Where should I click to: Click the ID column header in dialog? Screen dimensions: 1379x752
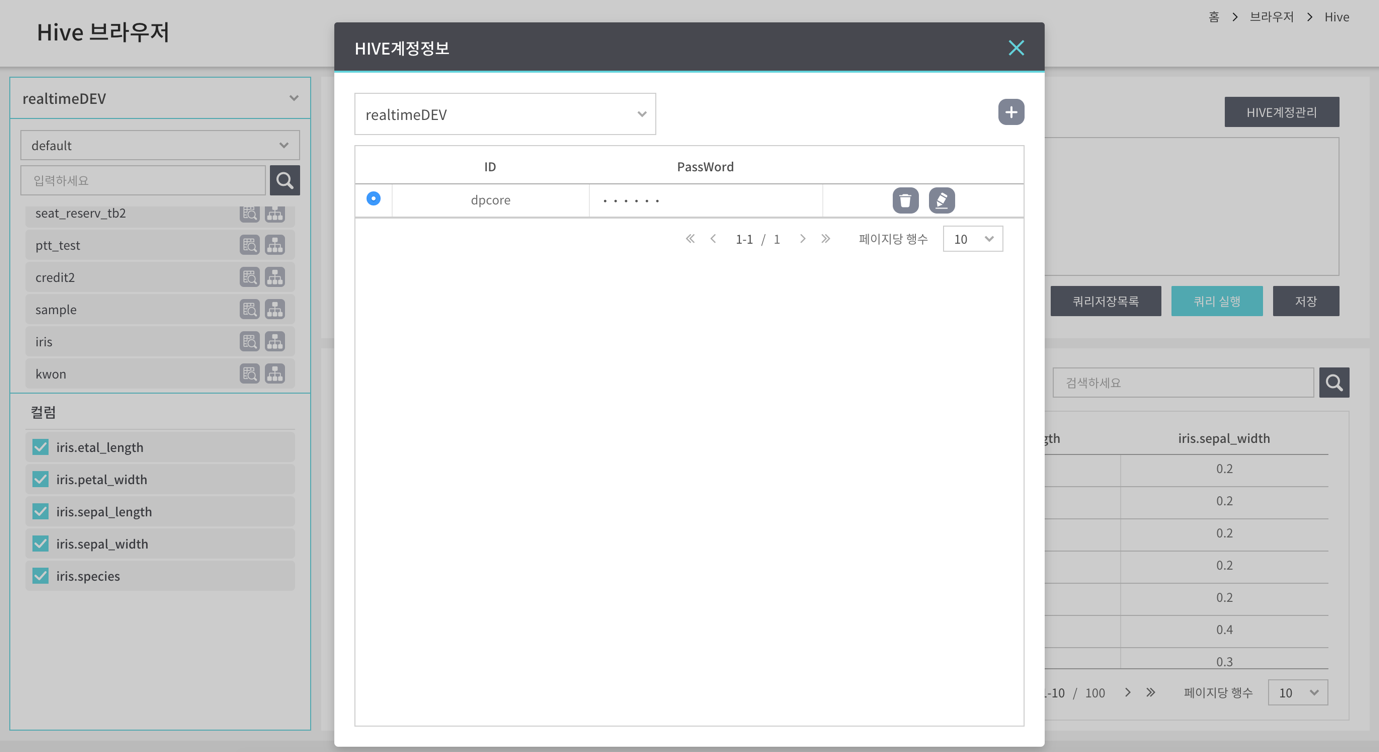490,166
